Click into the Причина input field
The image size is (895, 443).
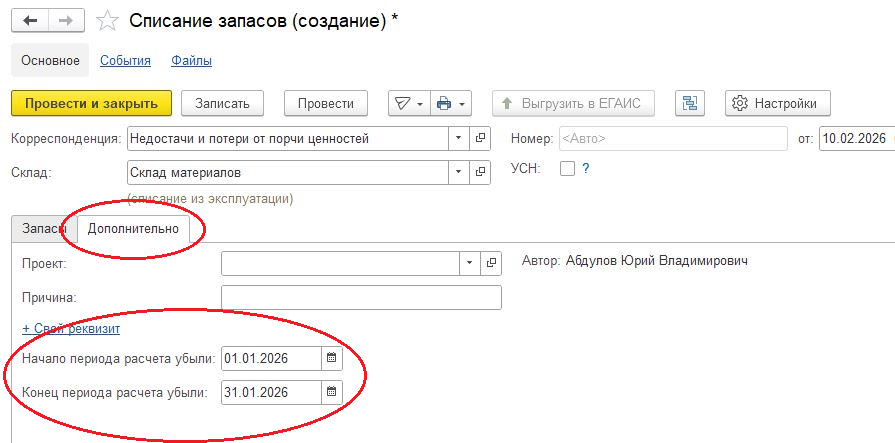[360, 298]
